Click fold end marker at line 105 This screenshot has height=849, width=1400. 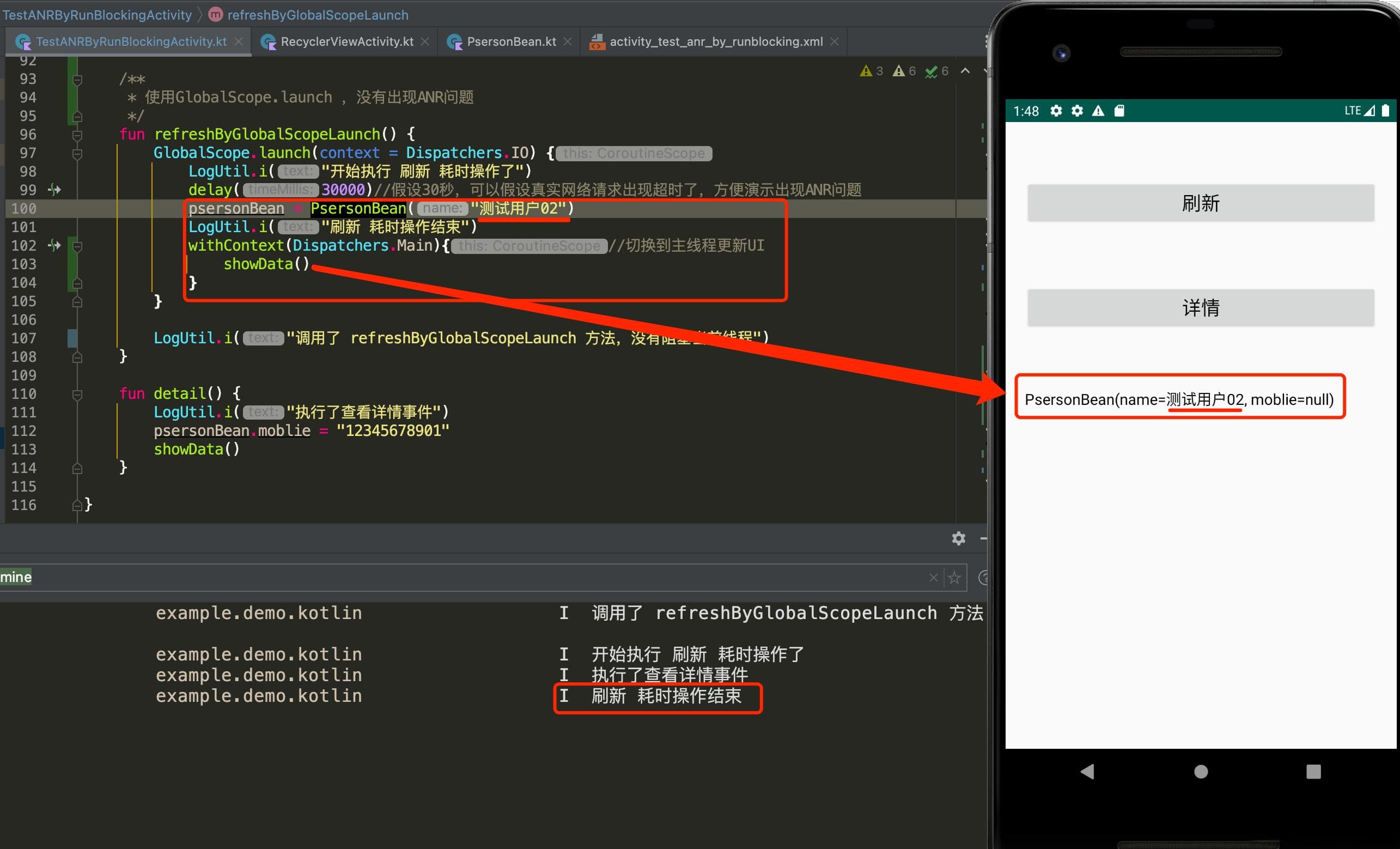[77, 302]
